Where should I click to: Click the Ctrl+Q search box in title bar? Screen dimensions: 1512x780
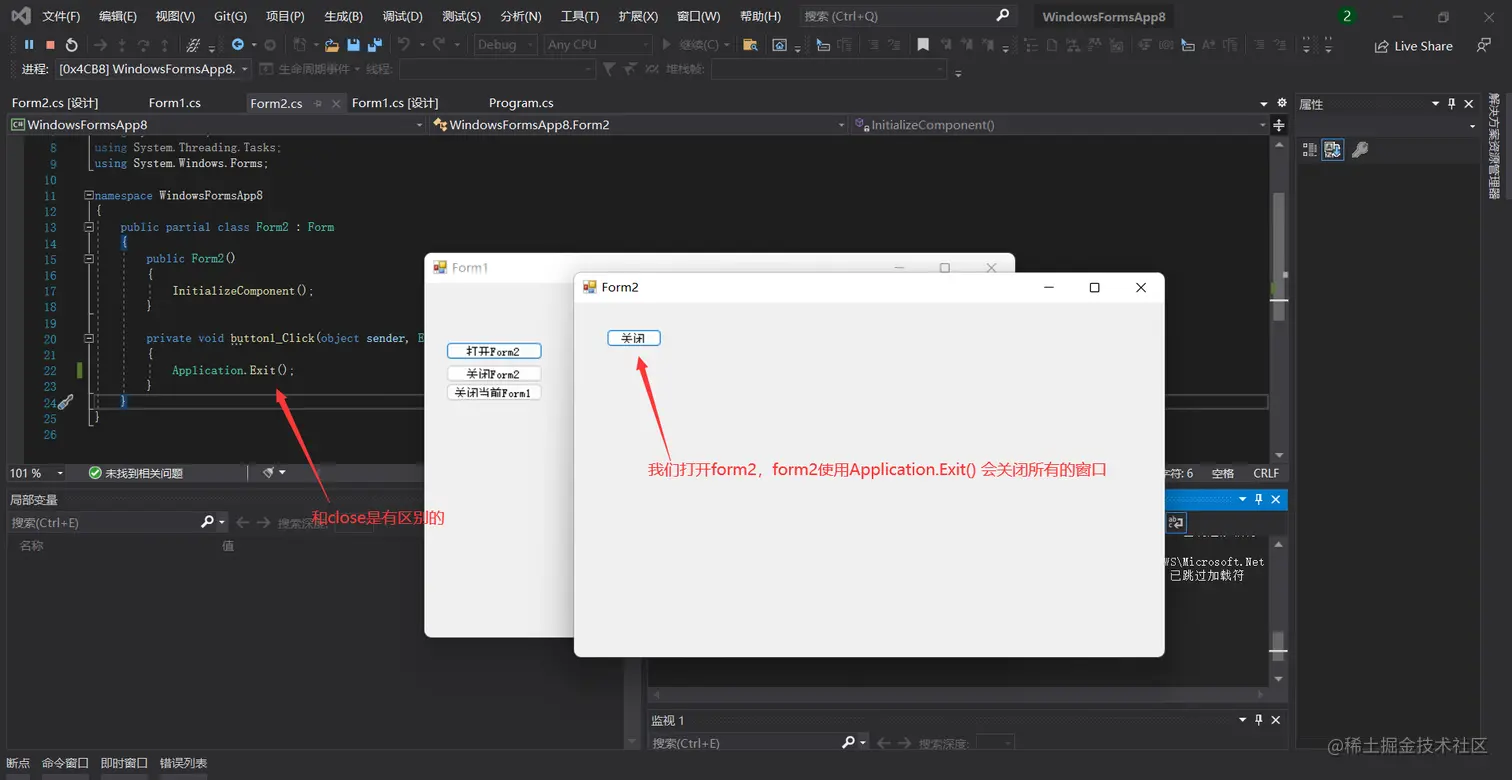coord(908,16)
